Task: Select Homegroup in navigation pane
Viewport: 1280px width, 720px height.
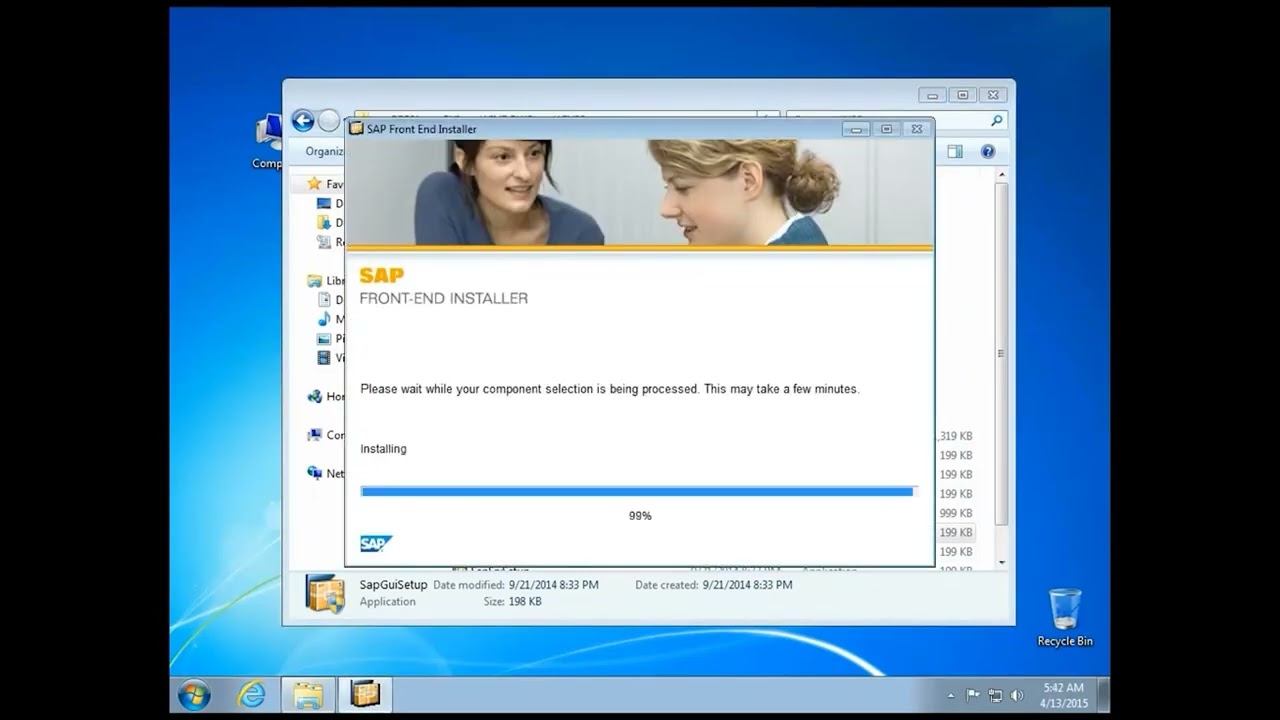Action: pyautogui.click(x=325, y=396)
